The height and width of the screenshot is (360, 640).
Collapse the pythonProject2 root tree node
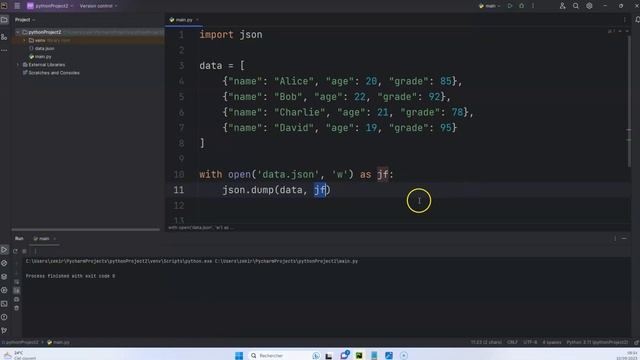tap(18, 32)
